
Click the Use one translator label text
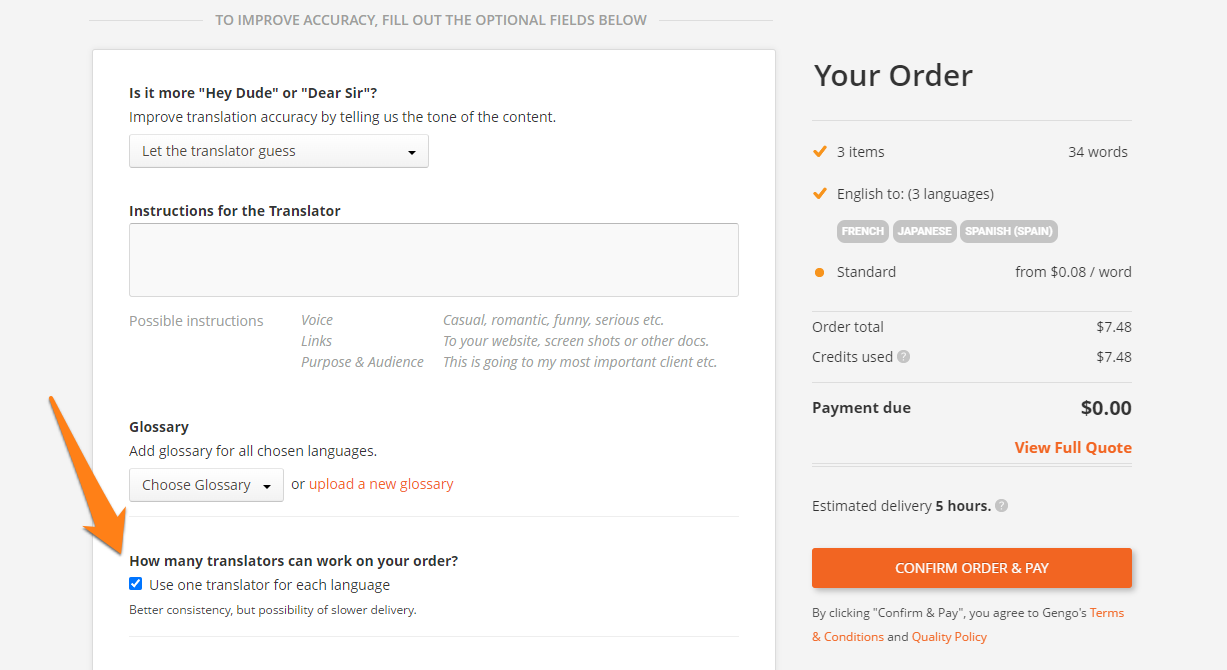(x=270, y=585)
